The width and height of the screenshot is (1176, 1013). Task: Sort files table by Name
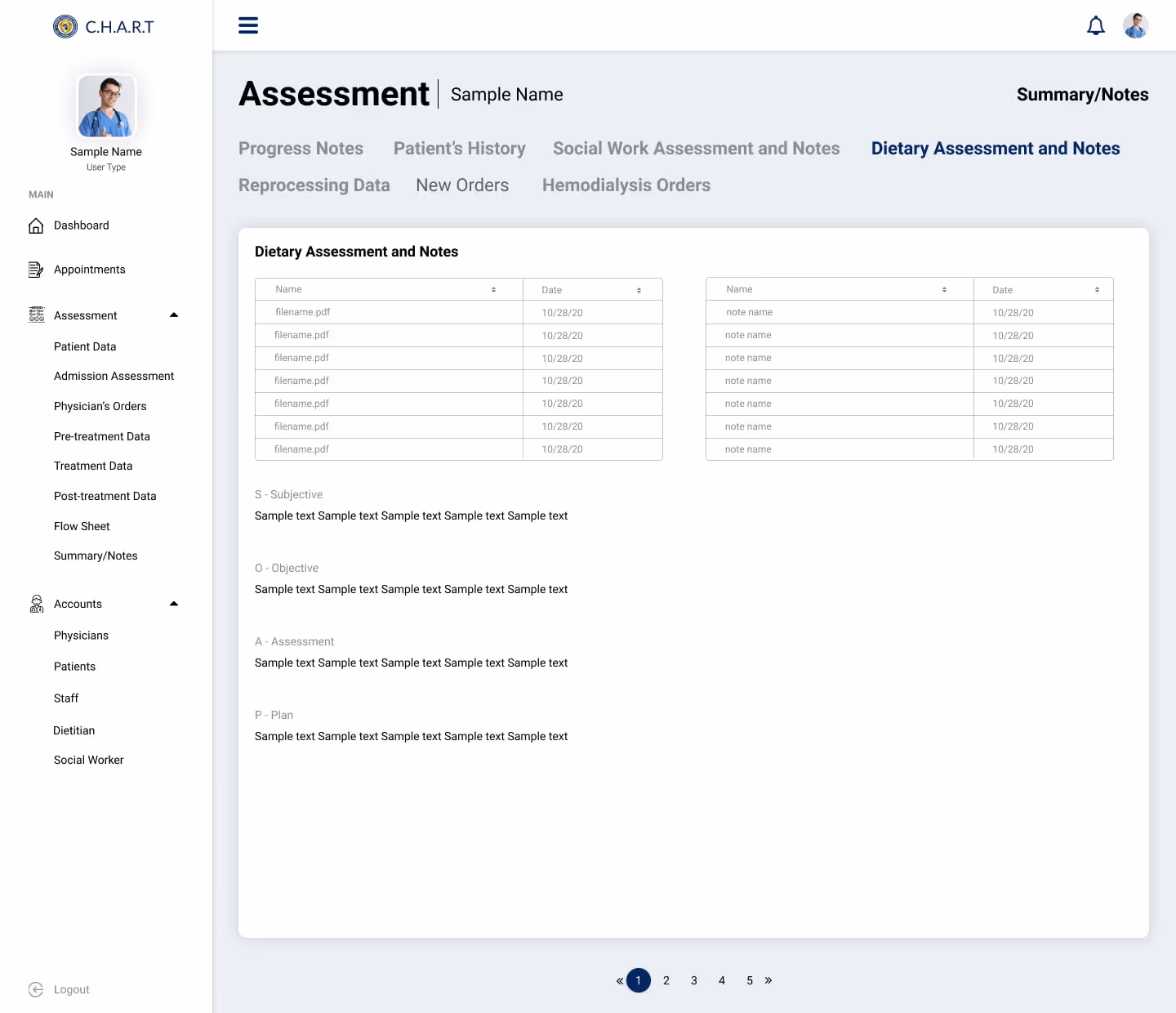pos(493,290)
